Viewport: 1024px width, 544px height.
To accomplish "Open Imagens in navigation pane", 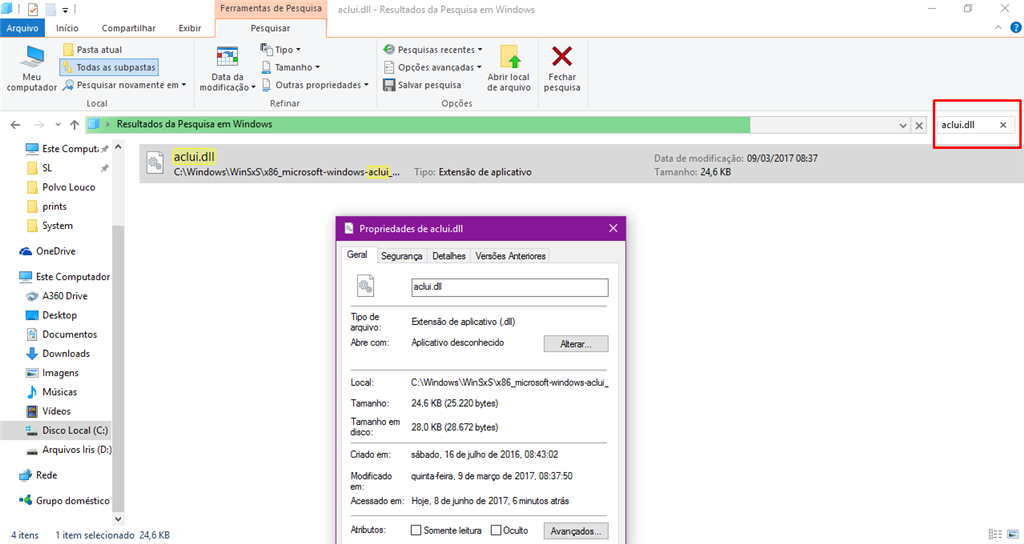I will point(52,373).
